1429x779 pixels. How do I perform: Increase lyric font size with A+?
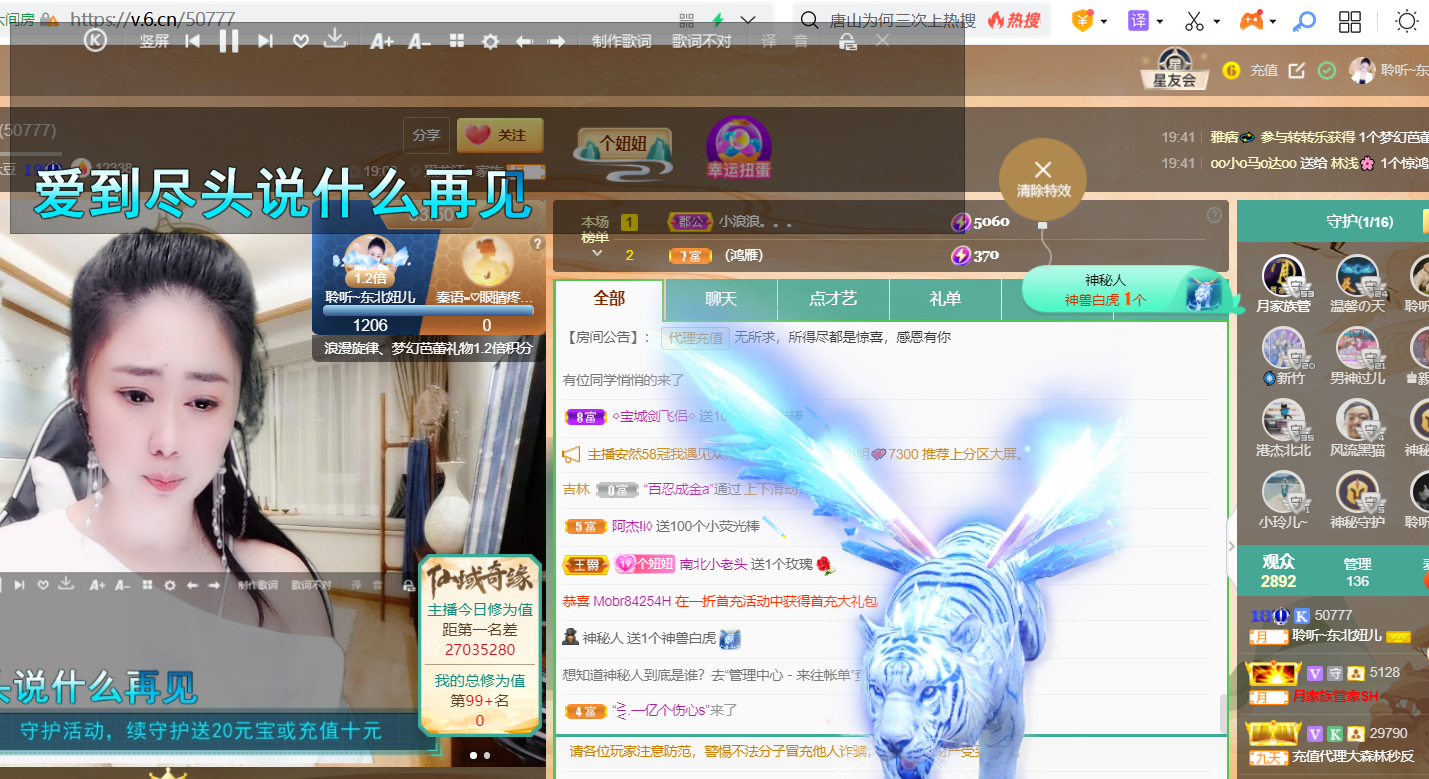(x=381, y=41)
